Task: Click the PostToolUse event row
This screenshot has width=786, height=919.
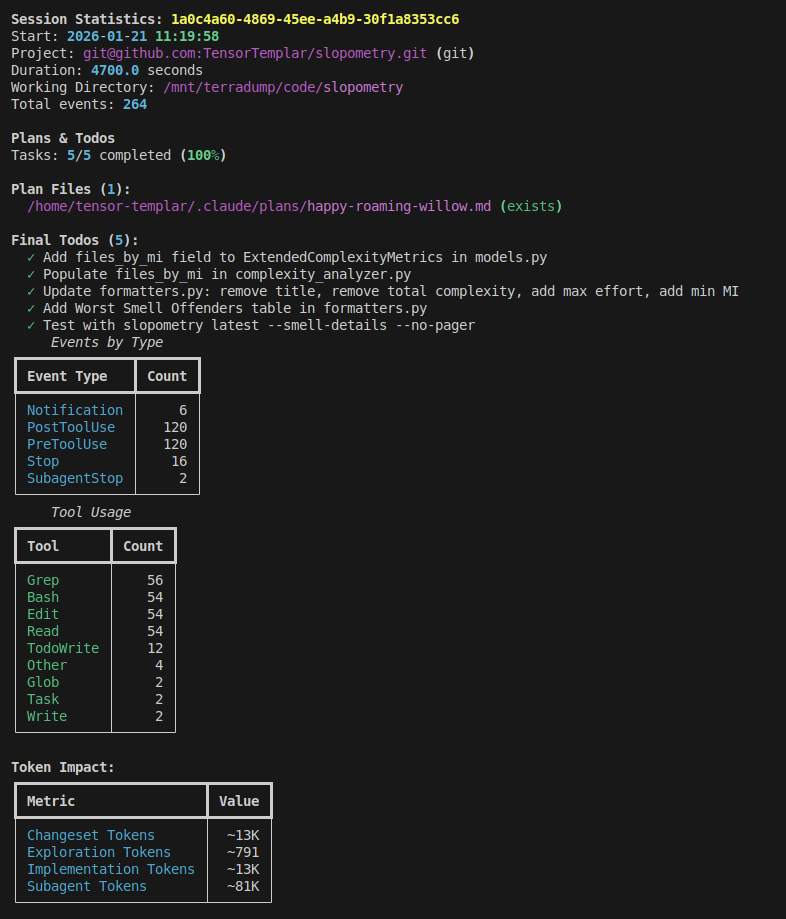Action: point(107,427)
